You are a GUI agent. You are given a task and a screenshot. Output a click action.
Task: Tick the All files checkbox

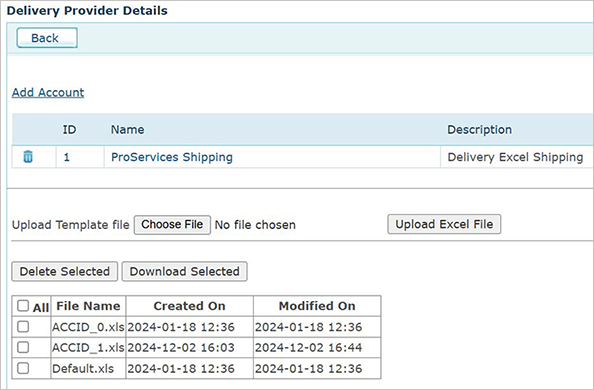click(23, 305)
